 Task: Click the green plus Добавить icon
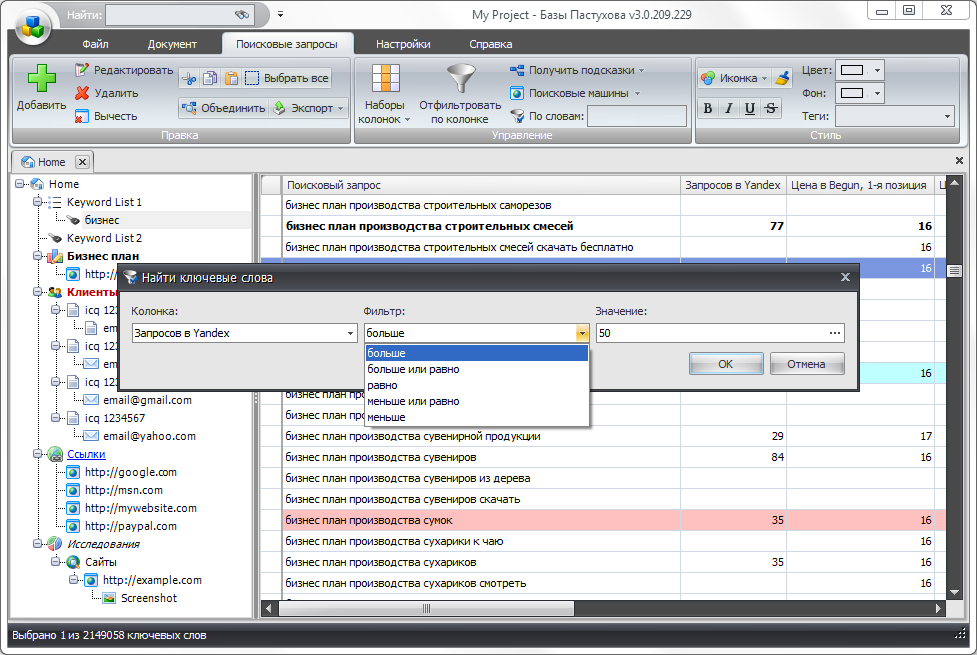point(41,79)
